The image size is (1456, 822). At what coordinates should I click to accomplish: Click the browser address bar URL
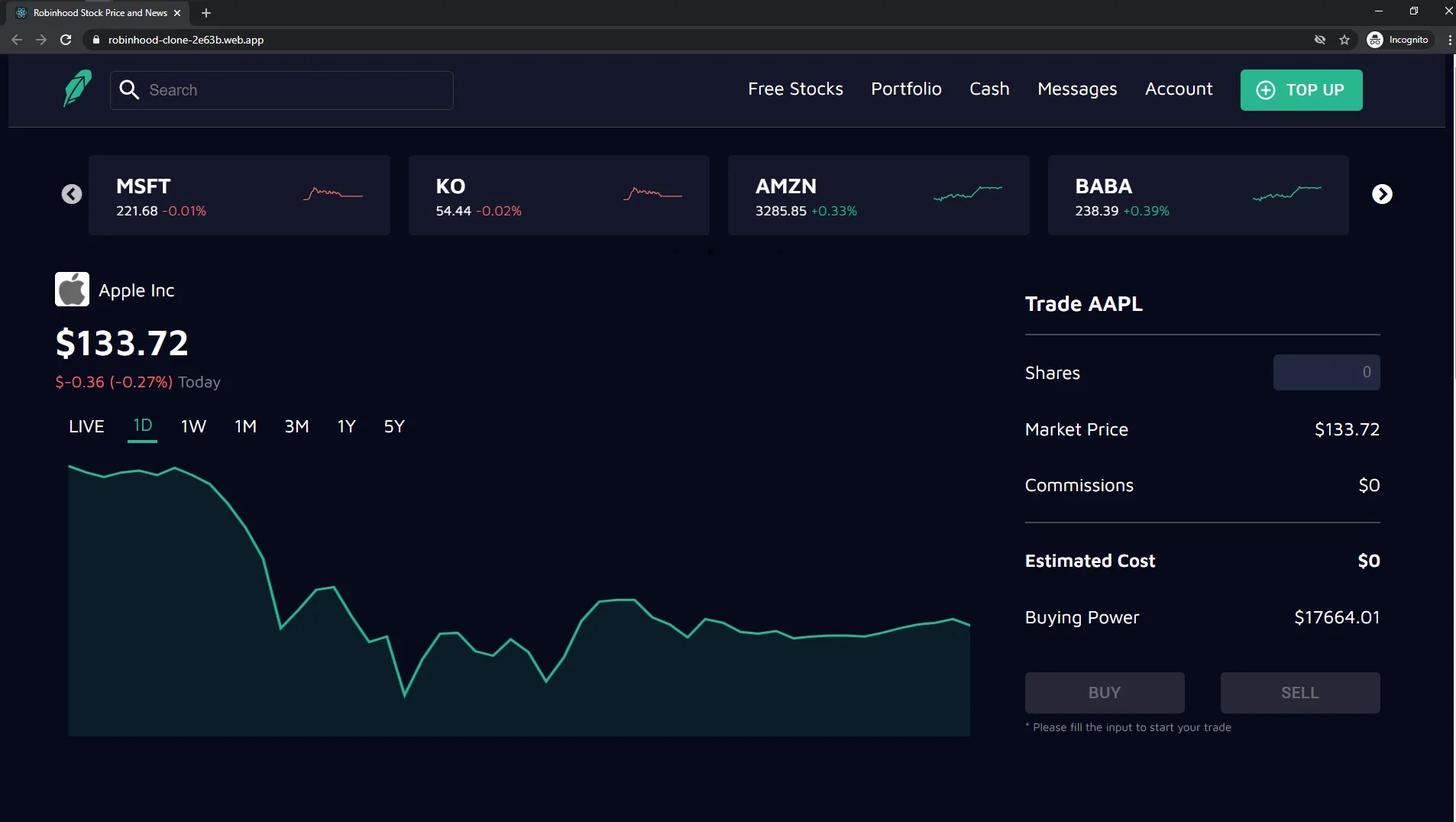[x=186, y=40]
